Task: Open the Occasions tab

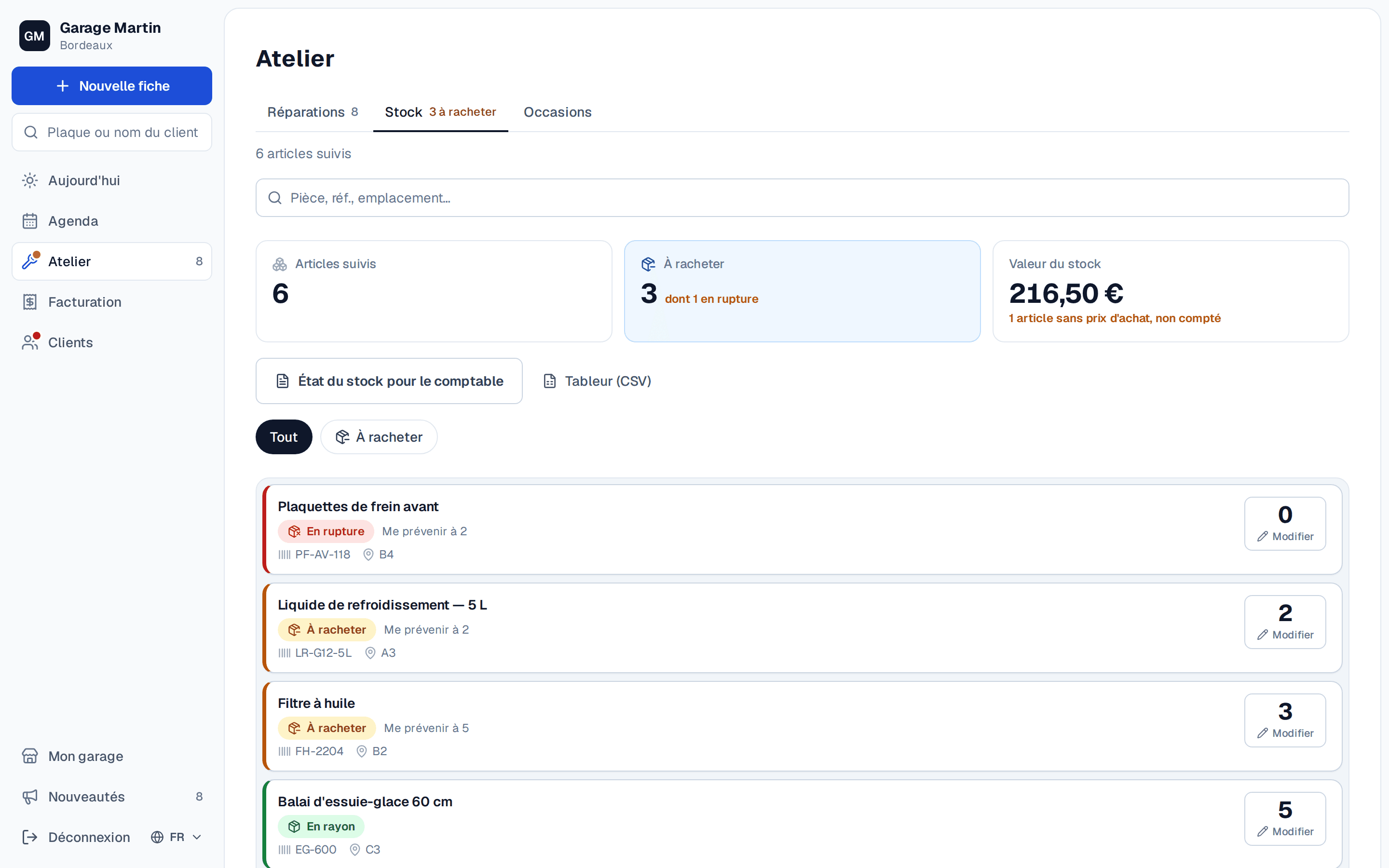Action: (558, 112)
